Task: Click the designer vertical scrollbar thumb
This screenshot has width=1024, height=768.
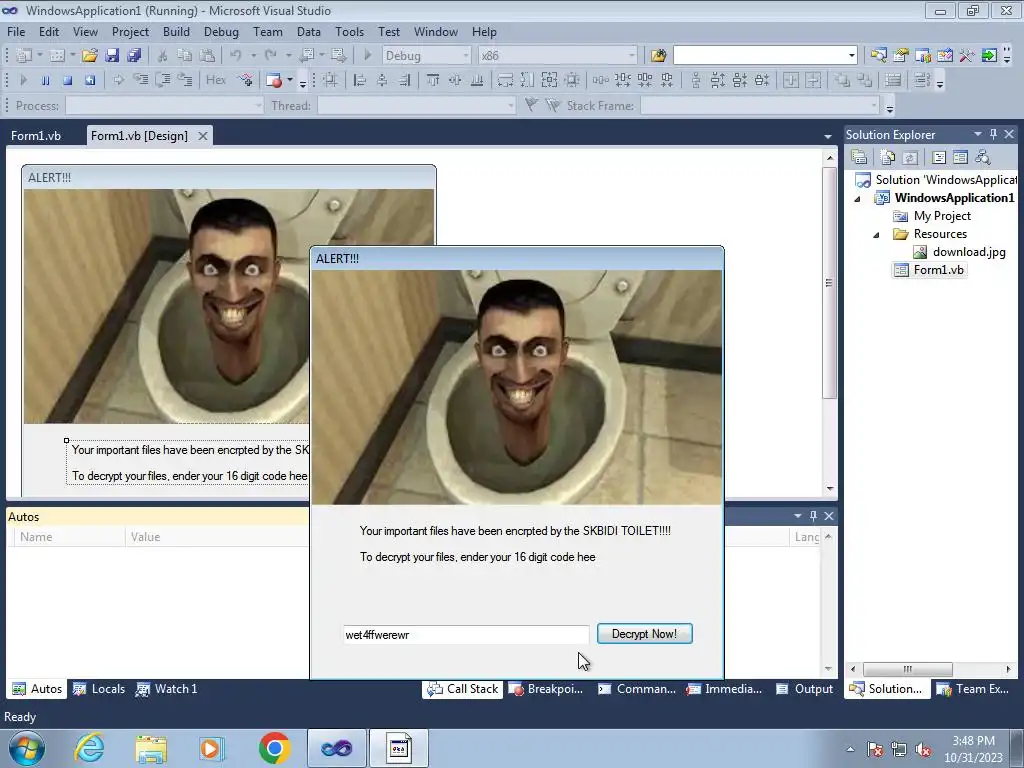Action: click(x=829, y=282)
